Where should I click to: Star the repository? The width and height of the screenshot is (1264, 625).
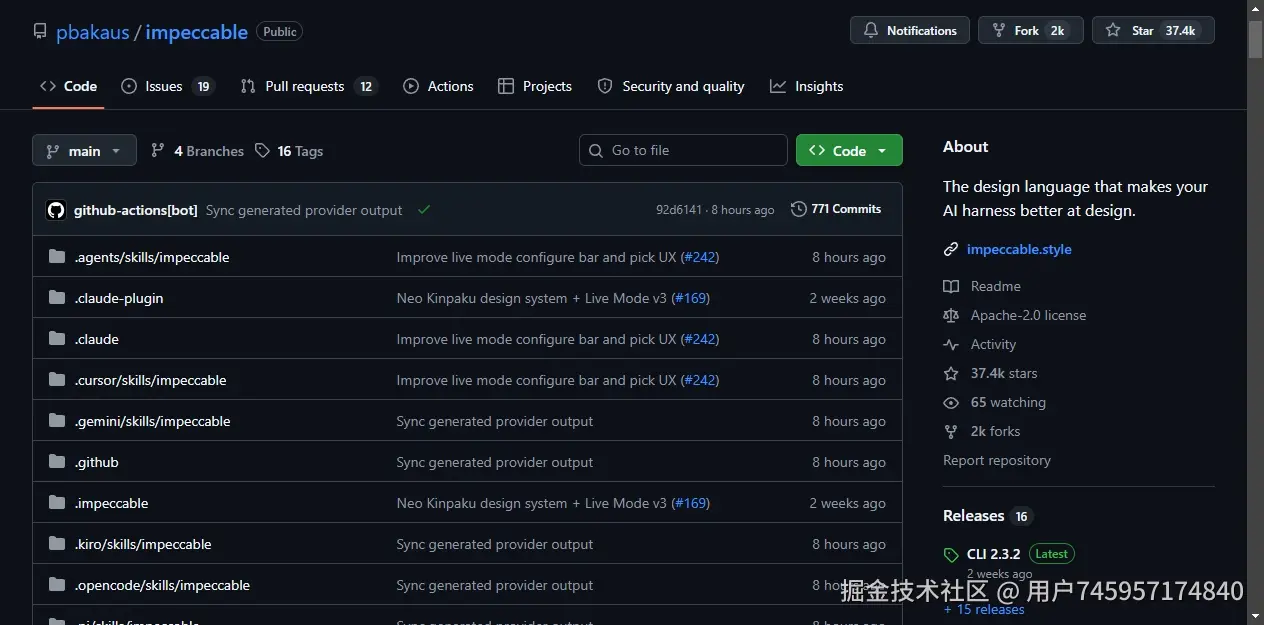[x=1153, y=31]
